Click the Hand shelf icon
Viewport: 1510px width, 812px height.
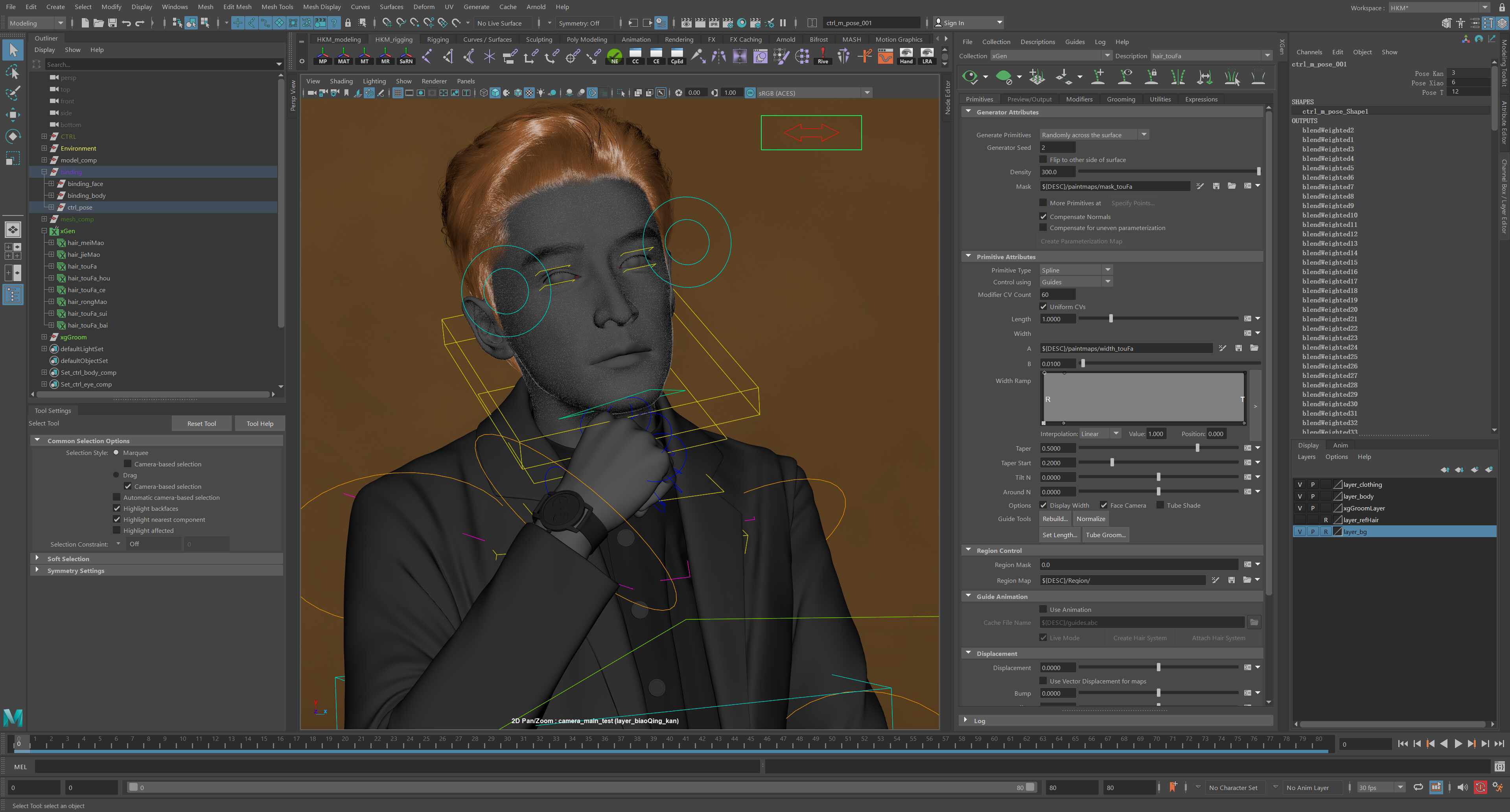tap(906, 56)
